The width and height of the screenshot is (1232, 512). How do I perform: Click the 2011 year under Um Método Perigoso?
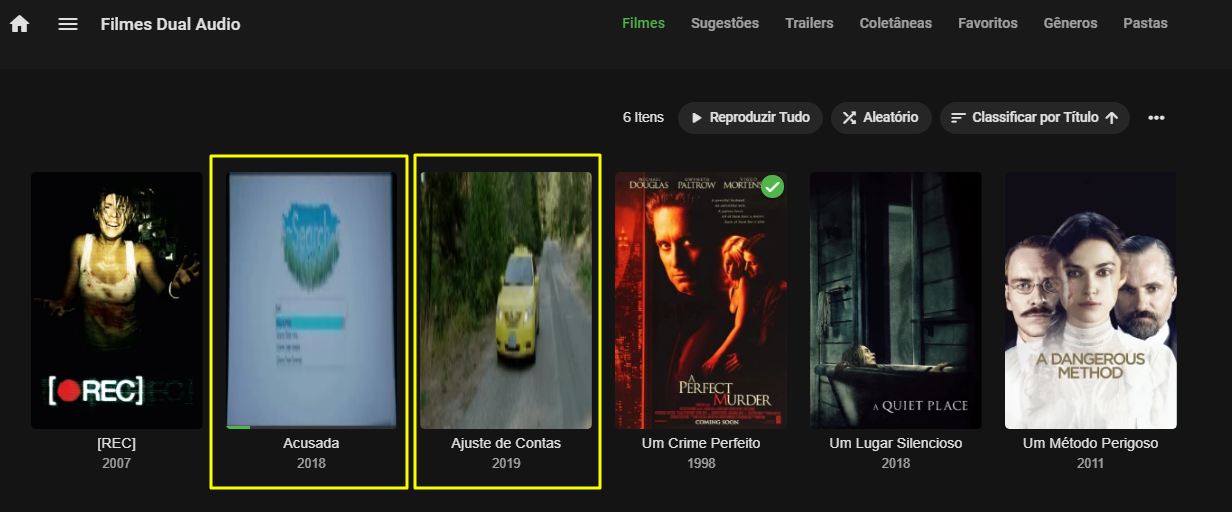(1091, 463)
